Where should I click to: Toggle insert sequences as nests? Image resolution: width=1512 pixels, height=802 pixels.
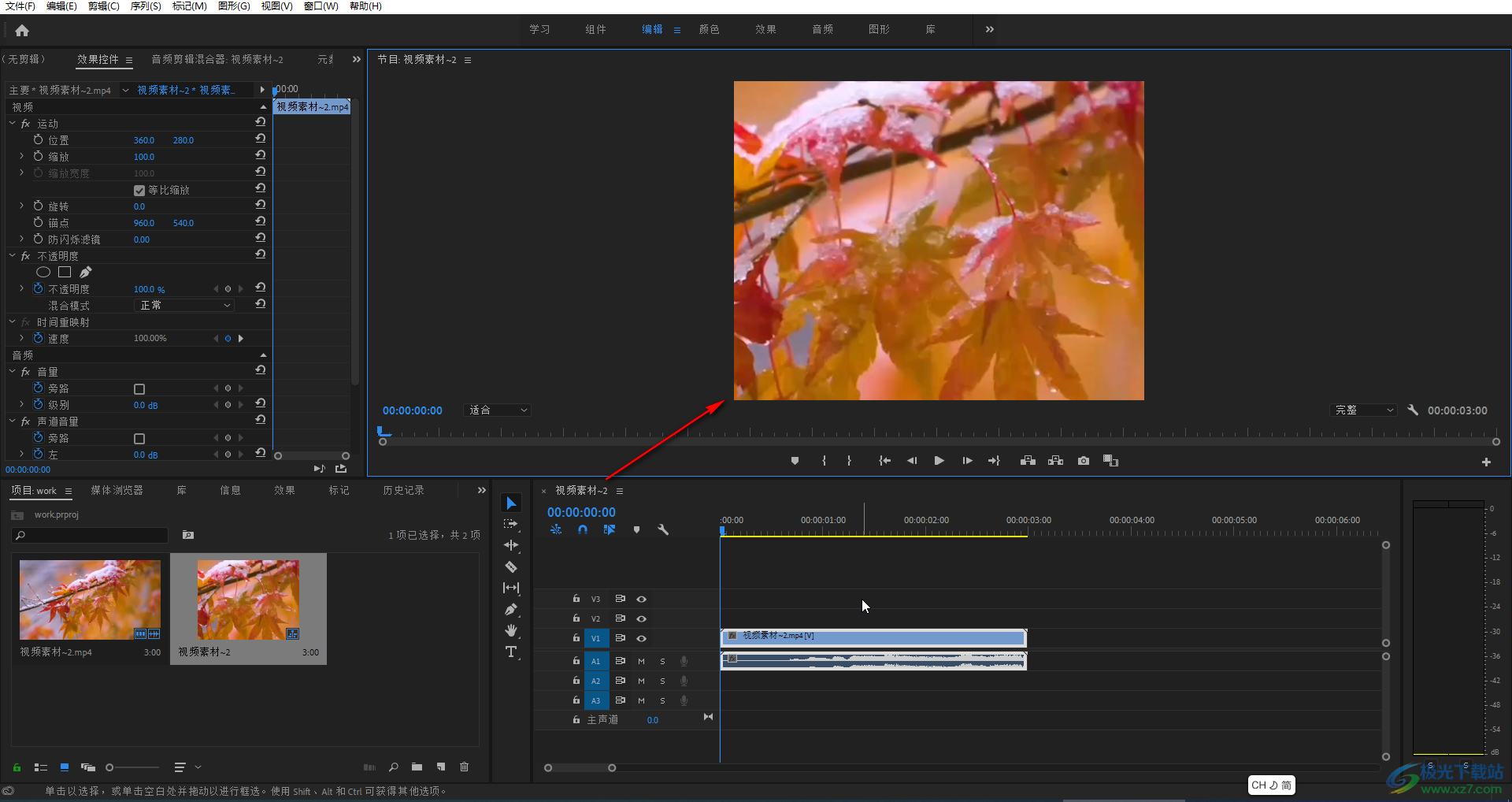pos(556,530)
